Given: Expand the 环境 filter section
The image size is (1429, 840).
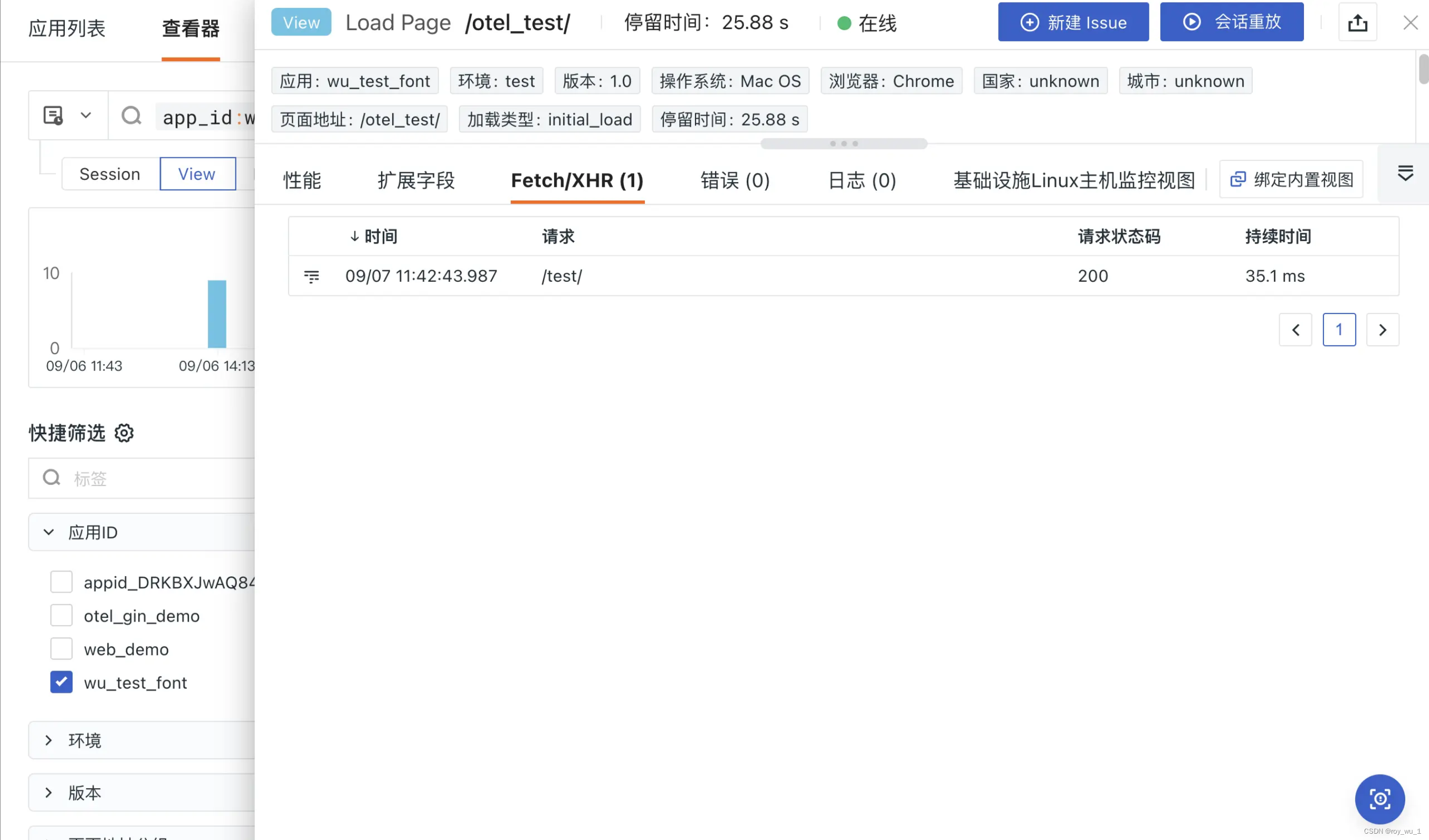Looking at the screenshot, I should tap(48, 740).
